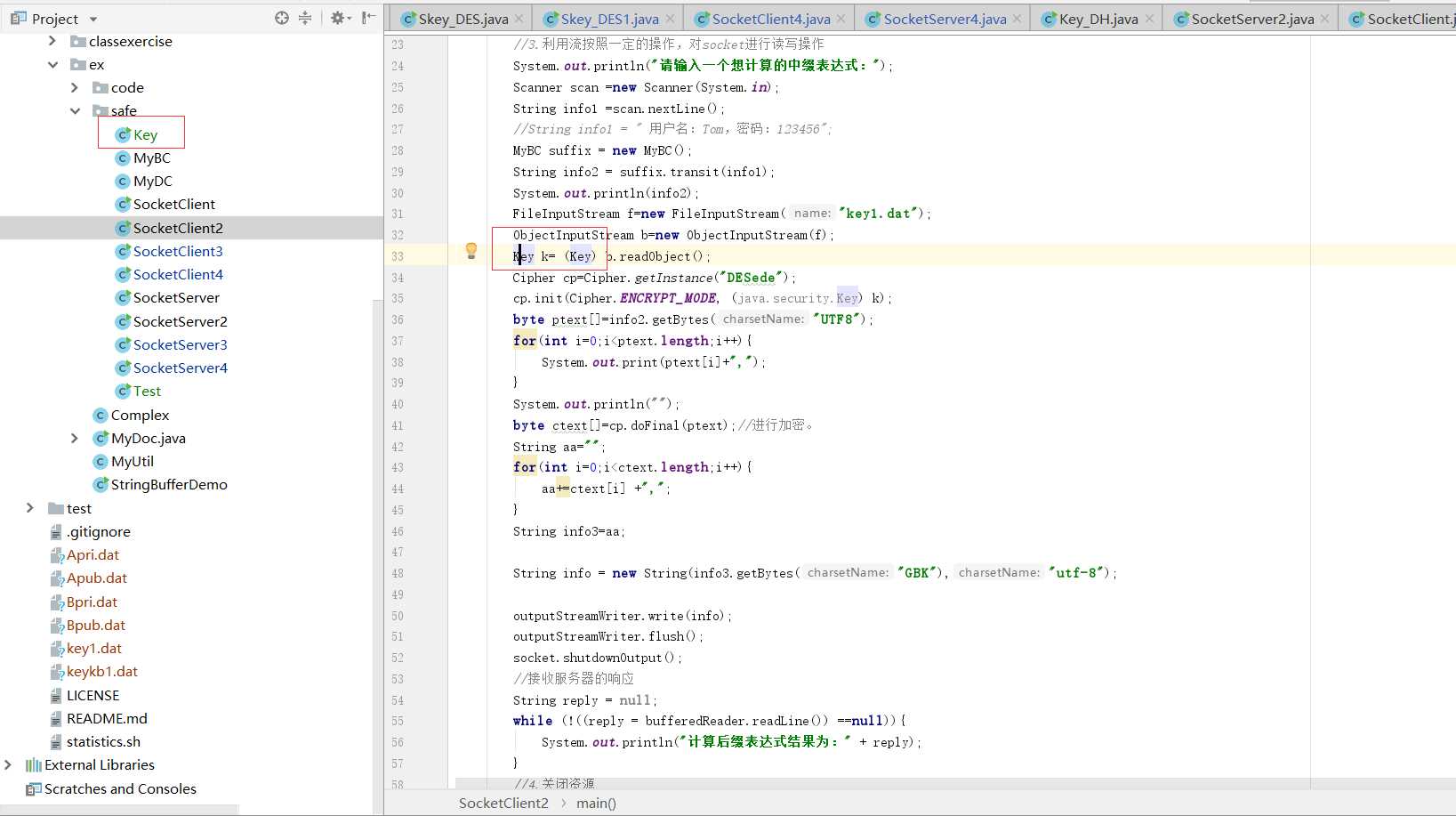
Task: Click line number 33 in the gutter
Action: 398,256
